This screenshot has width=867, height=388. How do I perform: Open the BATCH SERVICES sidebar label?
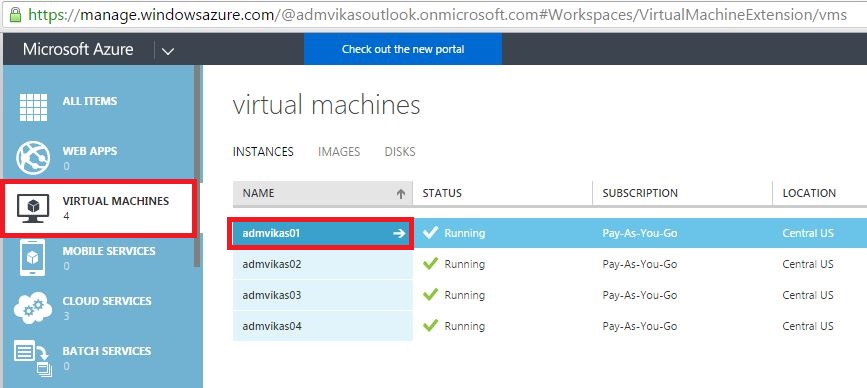tap(107, 351)
